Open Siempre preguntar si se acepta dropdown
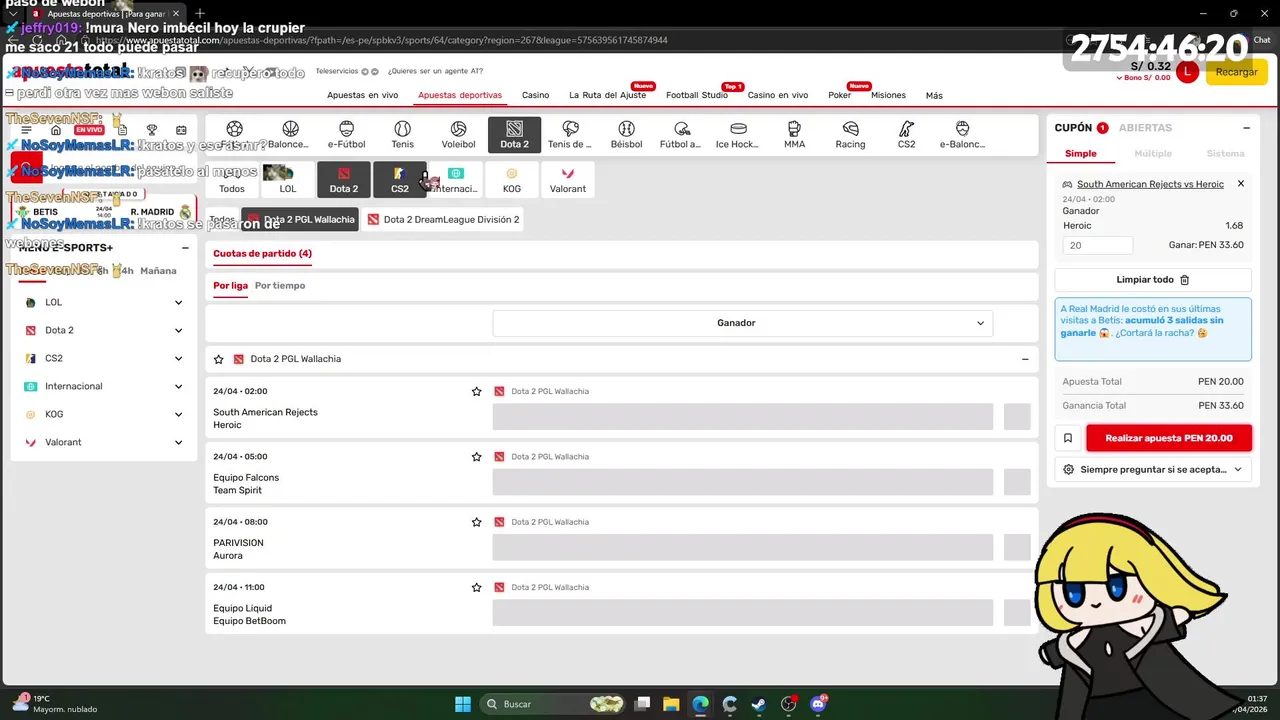1280x720 pixels. (1153, 469)
